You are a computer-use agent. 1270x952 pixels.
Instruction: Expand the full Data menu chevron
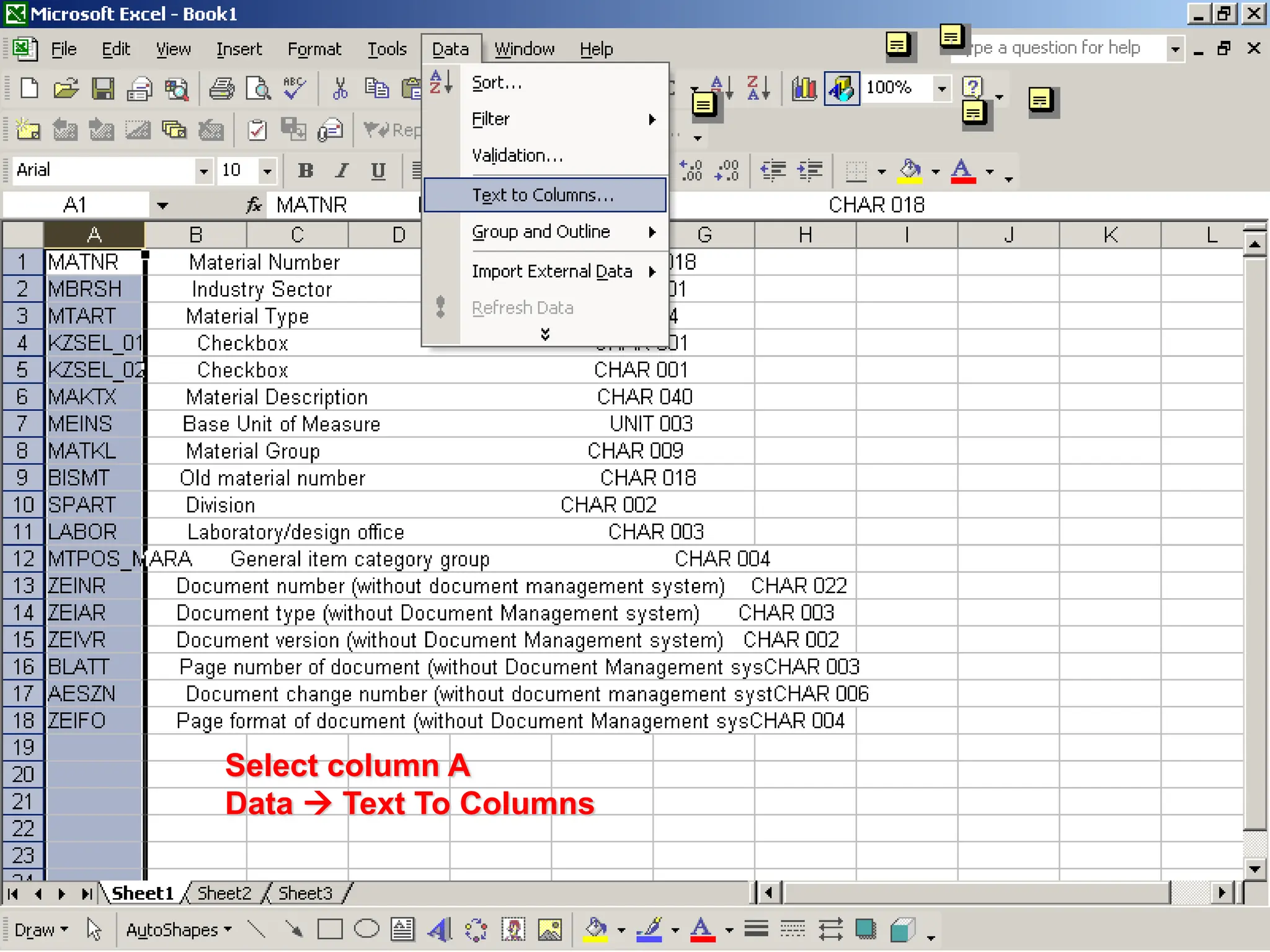[545, 334]
